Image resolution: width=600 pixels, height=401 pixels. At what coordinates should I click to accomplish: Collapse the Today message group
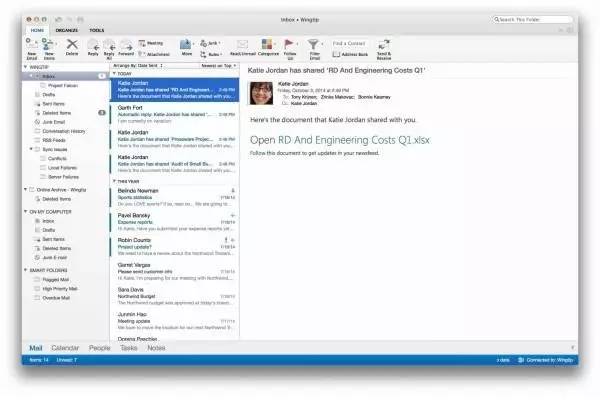[x=114, y=73]
